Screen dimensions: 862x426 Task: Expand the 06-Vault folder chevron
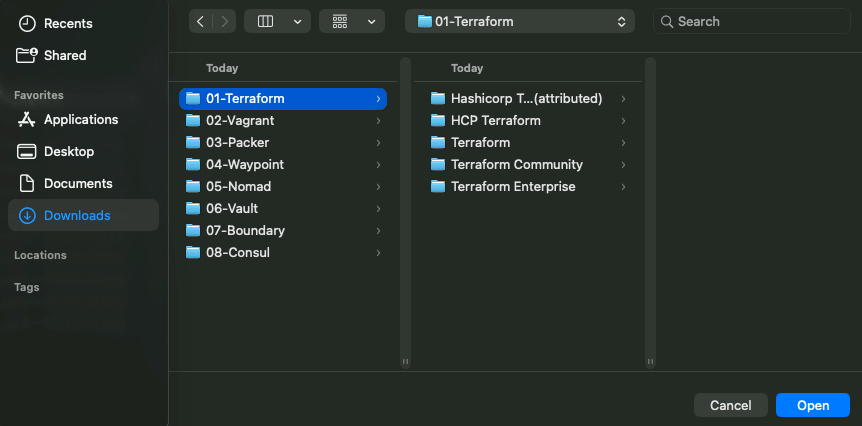378,208
